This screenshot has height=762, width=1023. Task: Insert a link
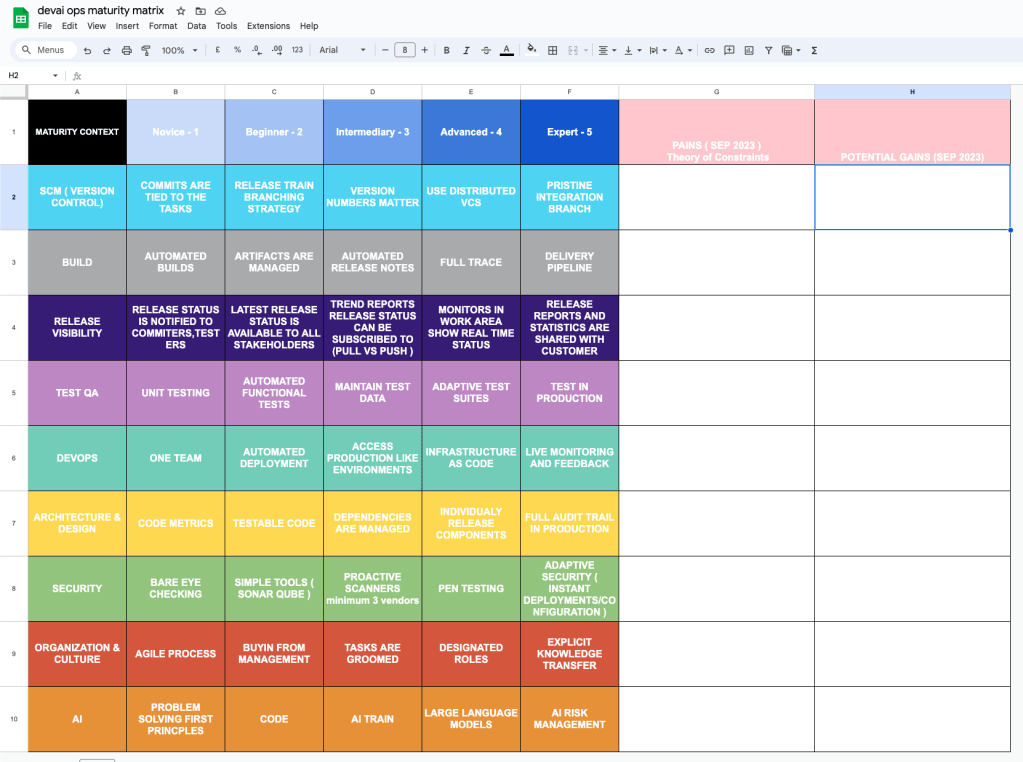click(709, 50)
